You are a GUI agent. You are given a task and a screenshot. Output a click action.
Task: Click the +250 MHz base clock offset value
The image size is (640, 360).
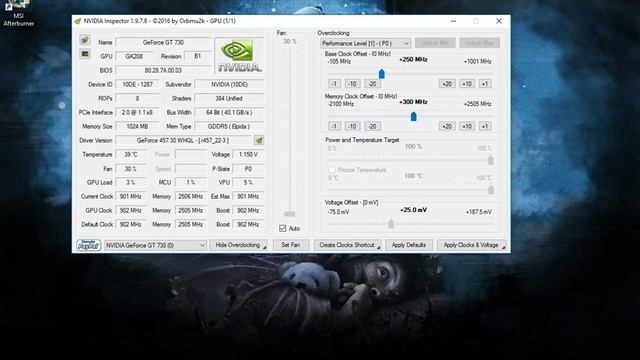413,60
